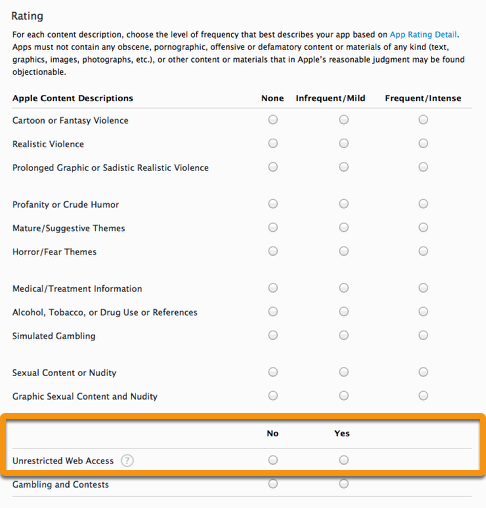Screen dimensions: 486x508
Task: Set Graphic Sexual Content and Nudity to Infrequent/Mild
Action: [344, 396]
